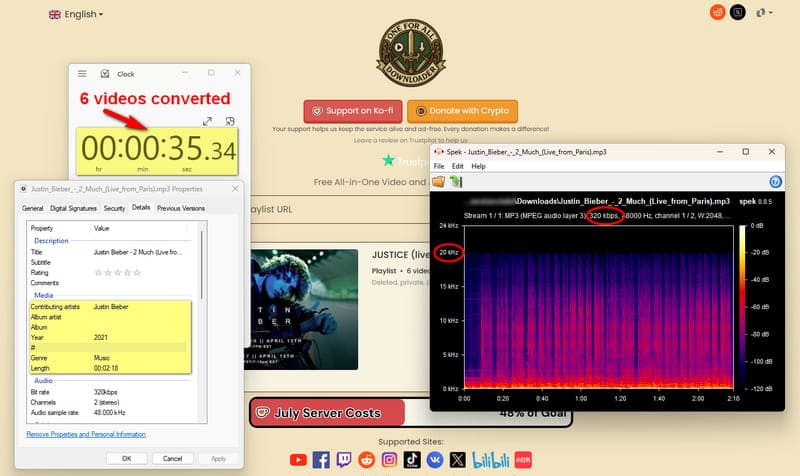This screenshot has width=800, height=476.
Task: Click OK in the Properties dialog
Action: coord(127,459)
